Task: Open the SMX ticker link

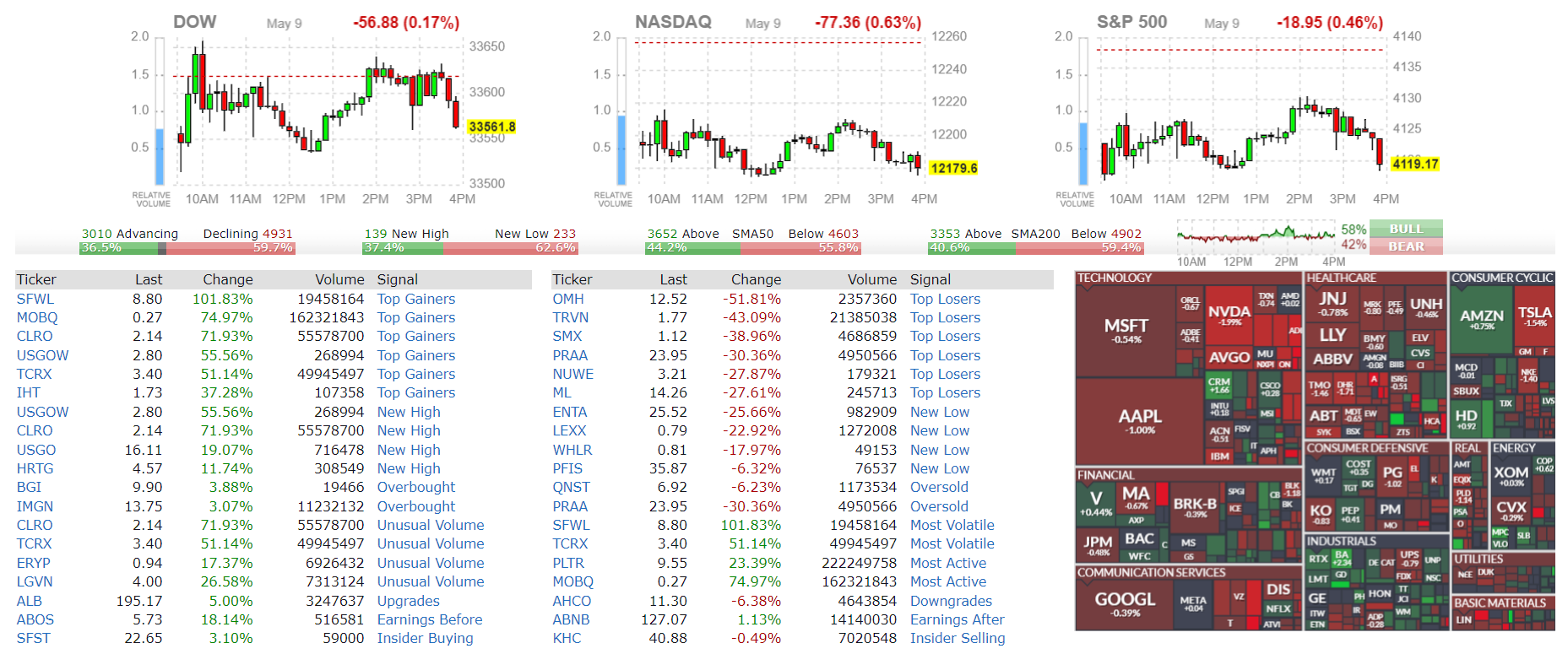Action: click(x=567, y=336)
